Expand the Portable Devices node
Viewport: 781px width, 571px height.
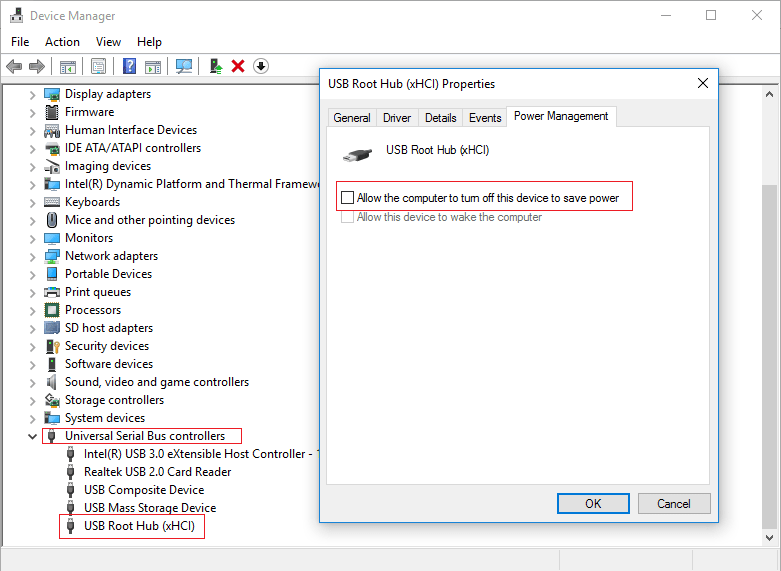32,275
